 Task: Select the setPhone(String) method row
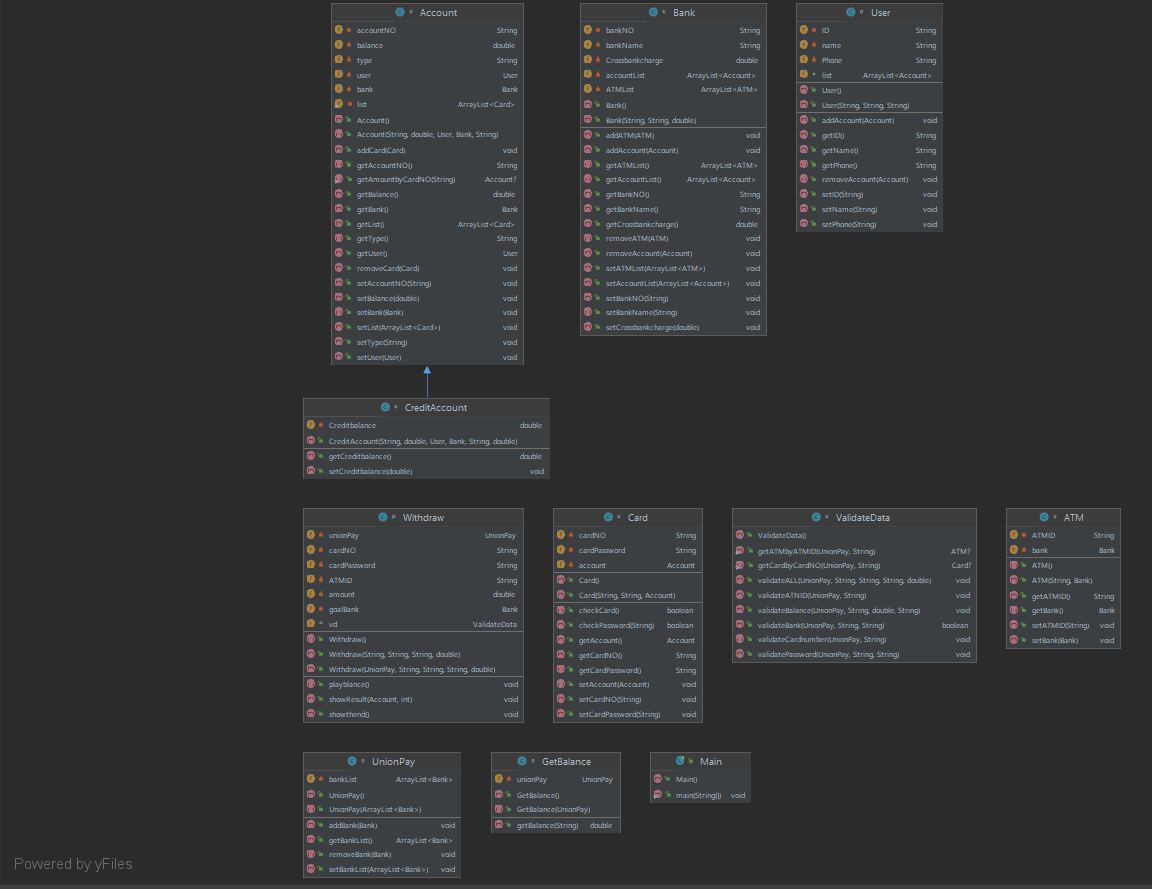click(869, 224)
